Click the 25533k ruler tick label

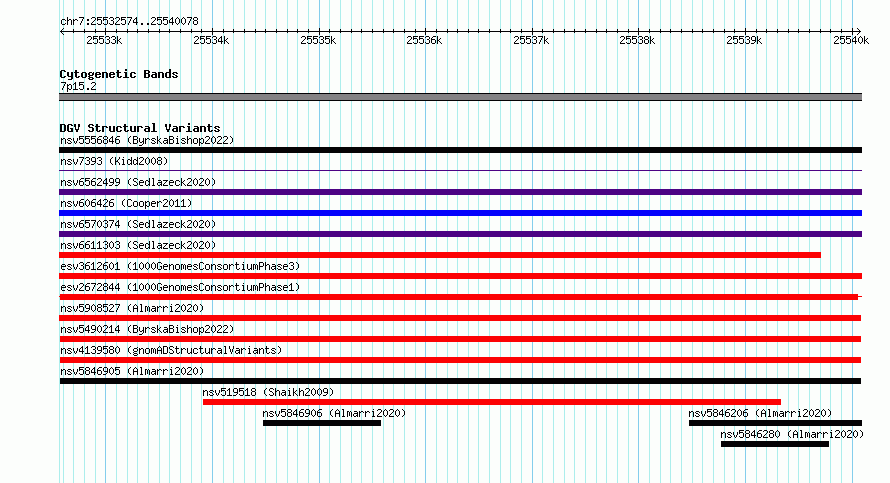pos(104,40)
